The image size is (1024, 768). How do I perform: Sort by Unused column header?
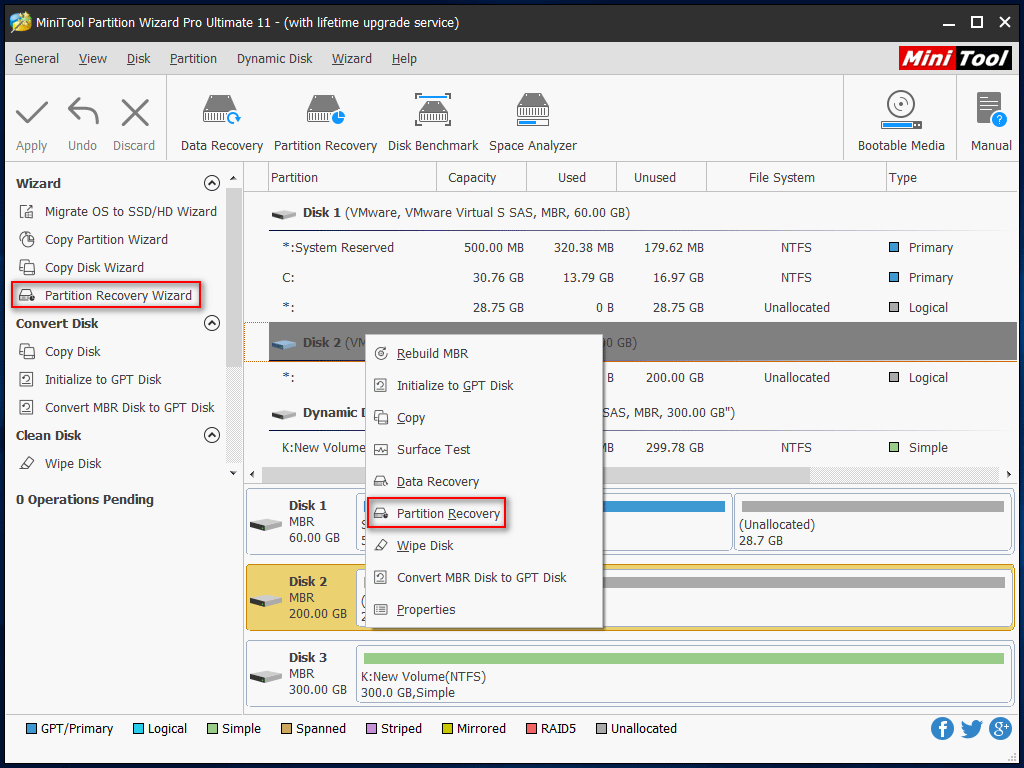[662, 178]
